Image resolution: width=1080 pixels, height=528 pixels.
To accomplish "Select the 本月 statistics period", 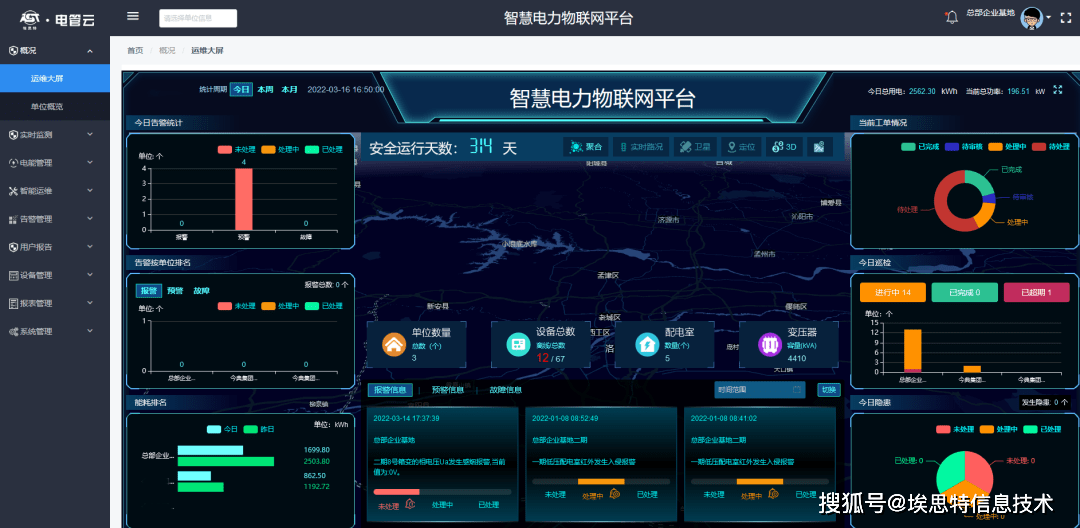I will (x=289, y=89).
